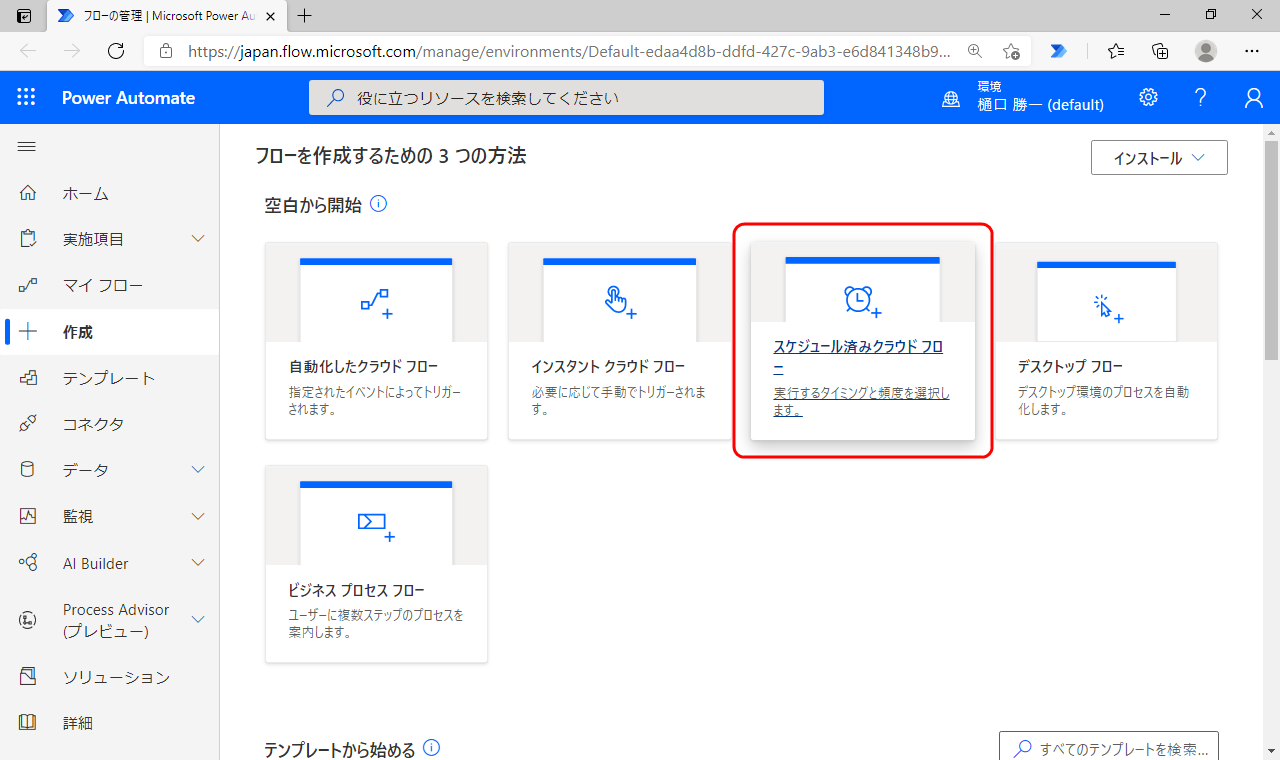Select マイ フロー in navigation
The height and width of the screenshot is (760, 1280).
pos(103,285)
